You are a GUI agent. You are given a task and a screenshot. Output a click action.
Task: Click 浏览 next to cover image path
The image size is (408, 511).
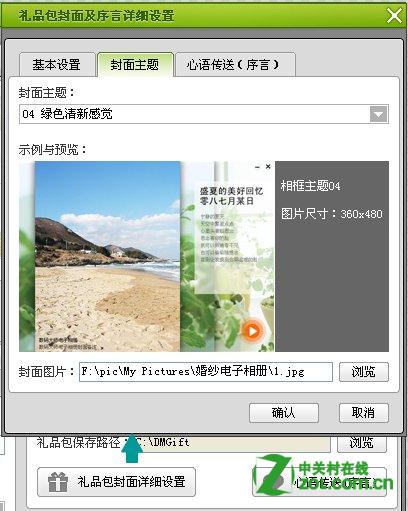[x=364, y=372]
